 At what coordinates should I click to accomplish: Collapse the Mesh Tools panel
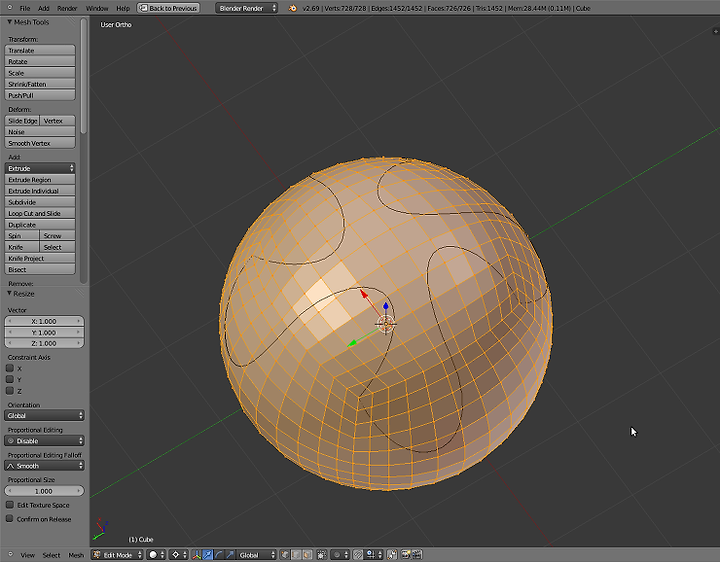pos(9,22)
